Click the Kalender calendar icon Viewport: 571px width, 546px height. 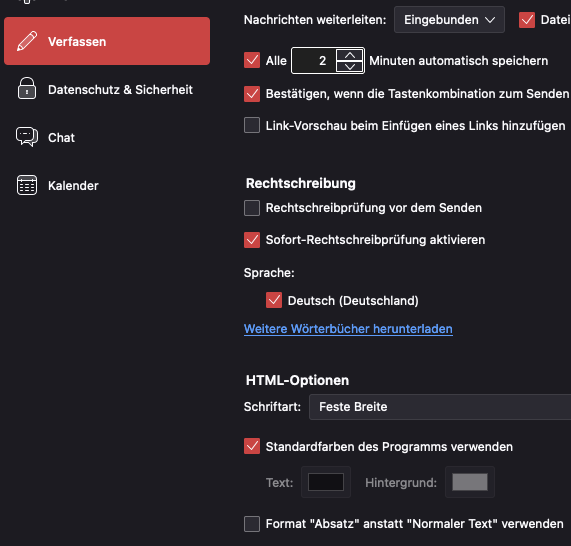27,185
